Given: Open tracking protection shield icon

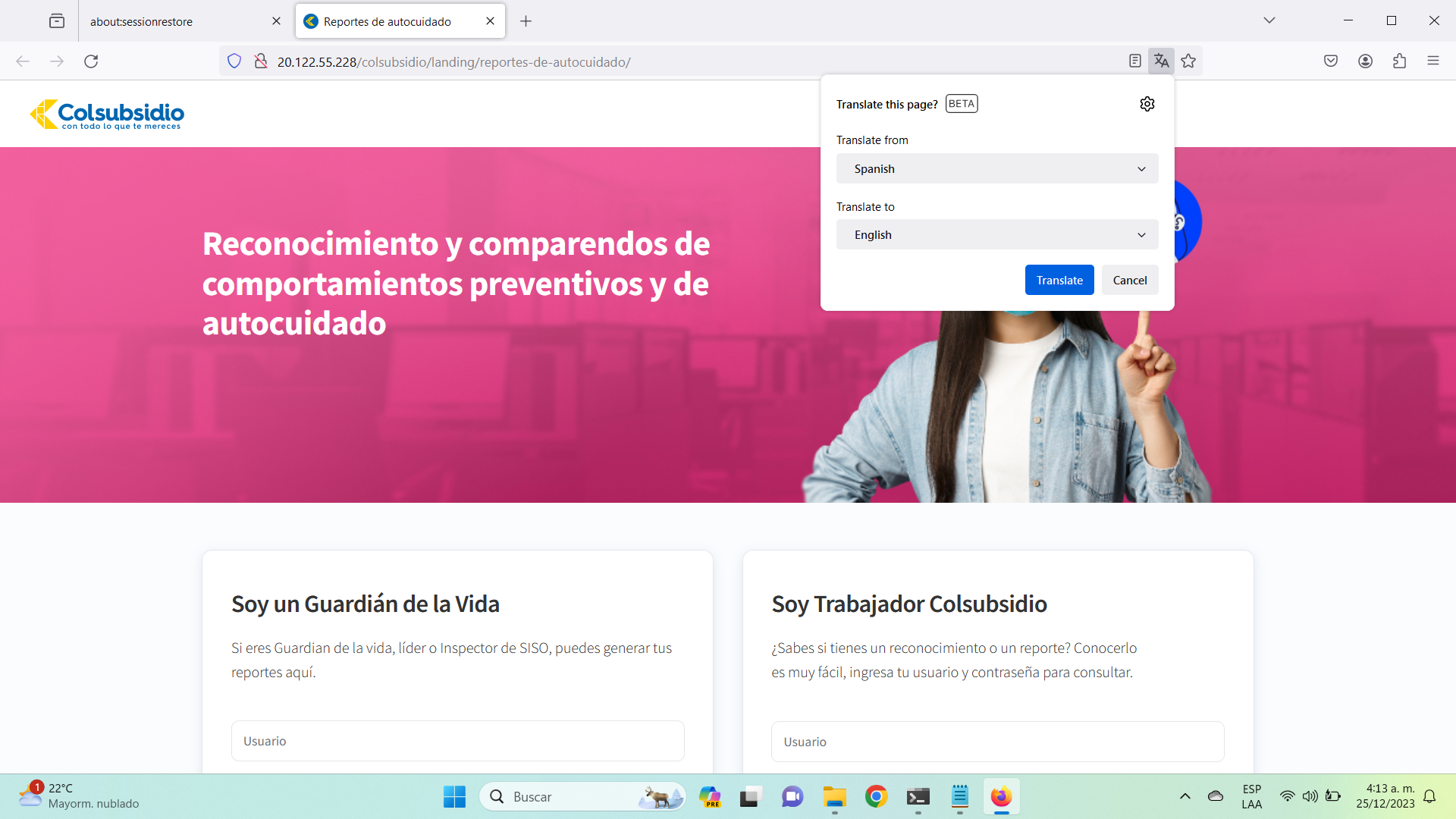Looking at the screenshot, I should coord(234,61).
